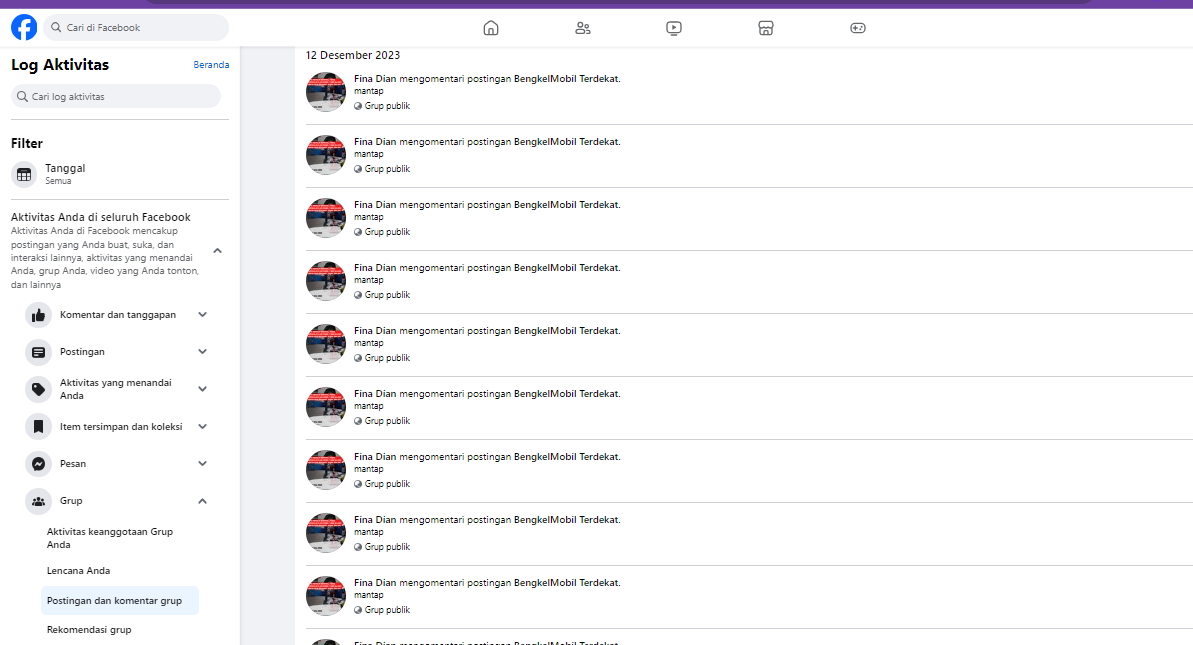Click the Postingan icon
1193x645 pixels.
(x=38, y=352)
